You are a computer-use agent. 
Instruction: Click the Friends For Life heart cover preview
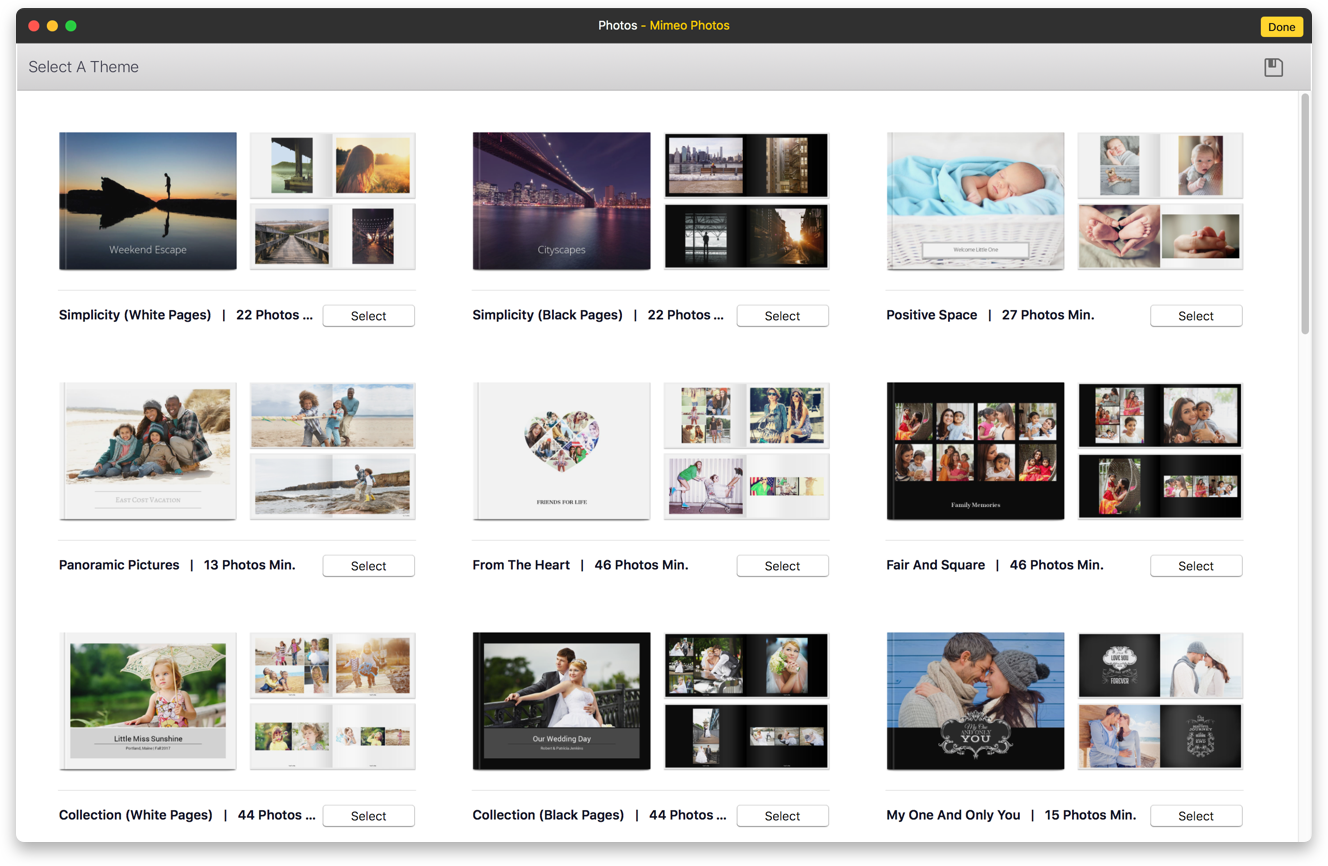click(x=561, y=450)
